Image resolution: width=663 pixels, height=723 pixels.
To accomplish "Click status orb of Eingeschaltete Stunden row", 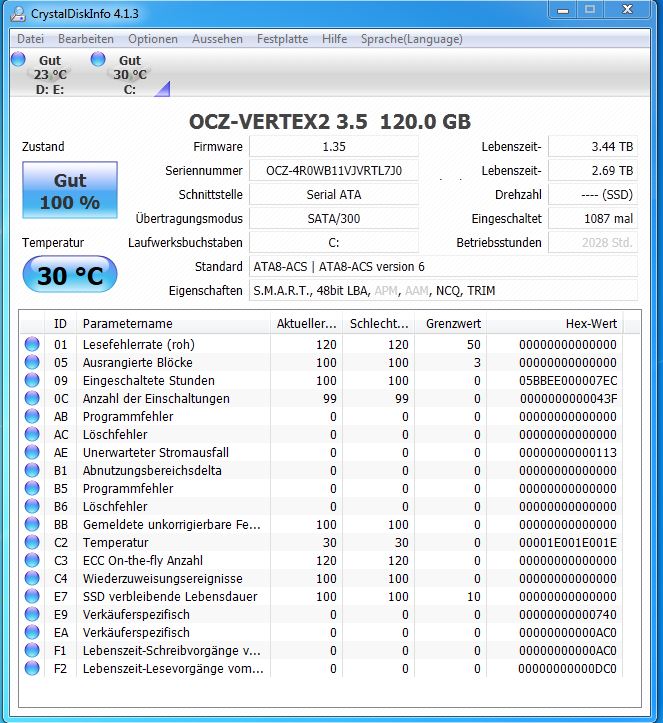I will click(x=32, y=380).
